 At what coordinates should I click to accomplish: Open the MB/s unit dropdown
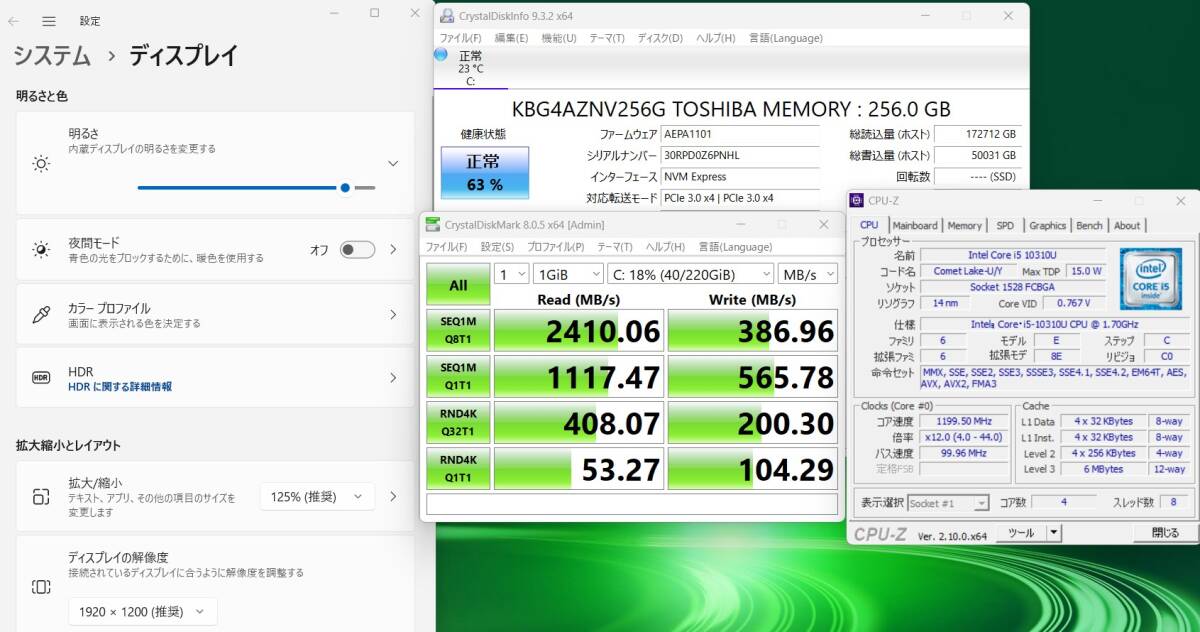(x=807, y=274)
